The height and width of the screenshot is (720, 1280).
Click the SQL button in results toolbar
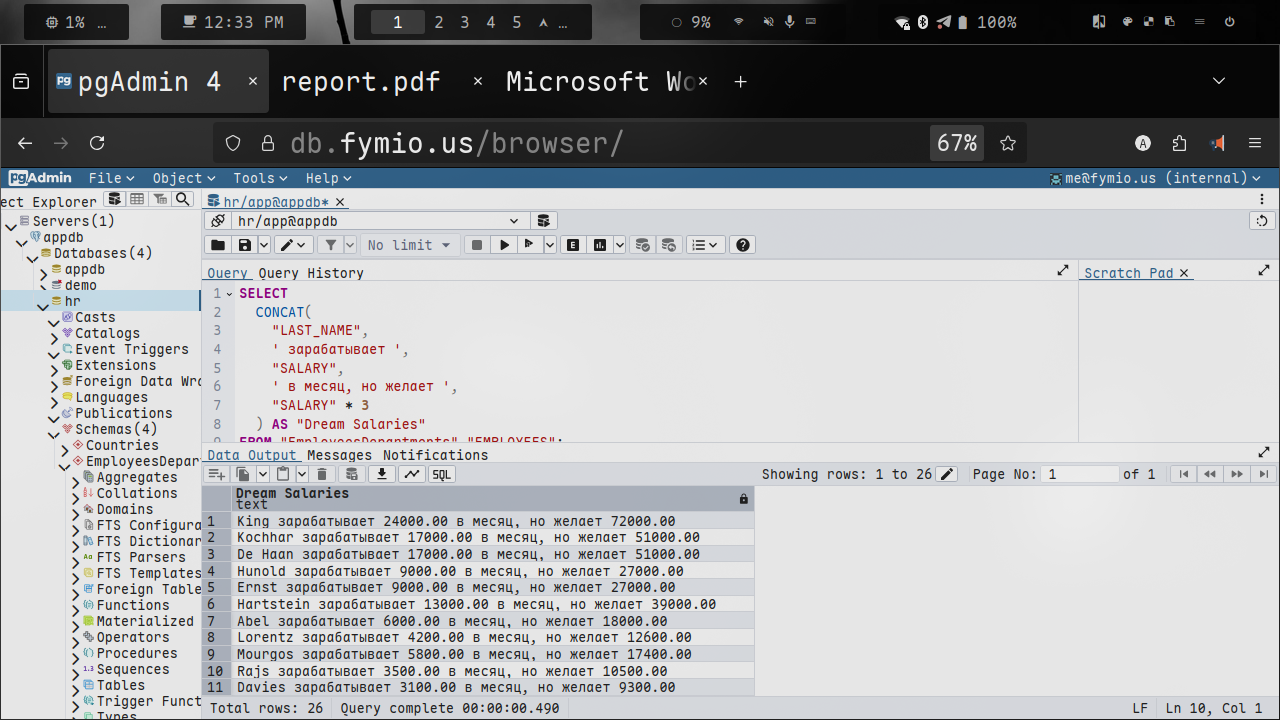pyautogui.click(x=441, y=474)
